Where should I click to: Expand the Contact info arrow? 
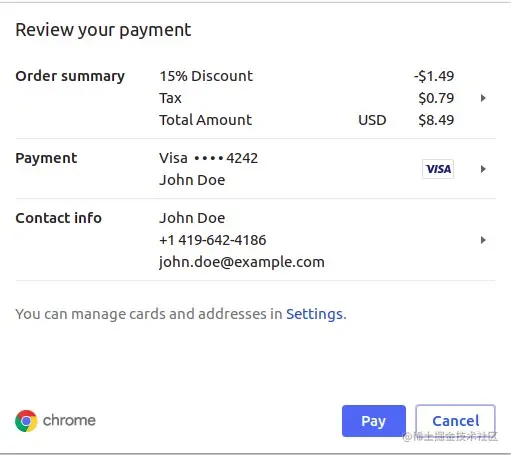point(483,240)
